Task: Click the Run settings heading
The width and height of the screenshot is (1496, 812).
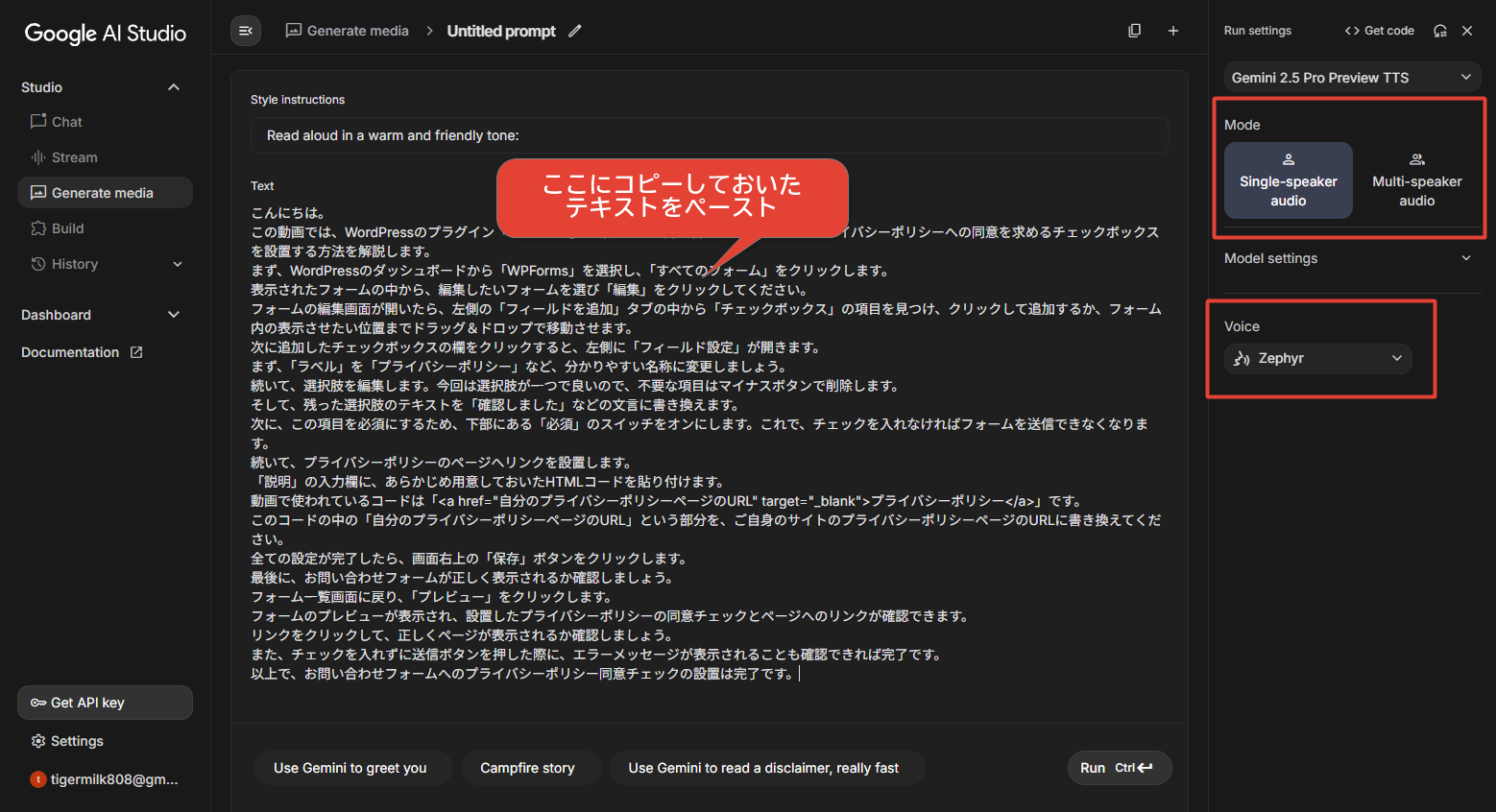Action: coord(1257,31)
